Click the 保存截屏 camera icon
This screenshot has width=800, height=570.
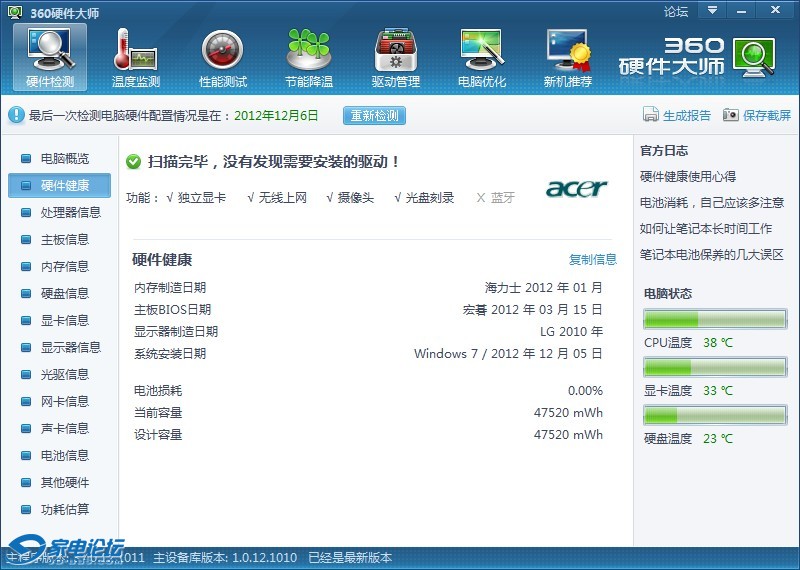point(731,115)
